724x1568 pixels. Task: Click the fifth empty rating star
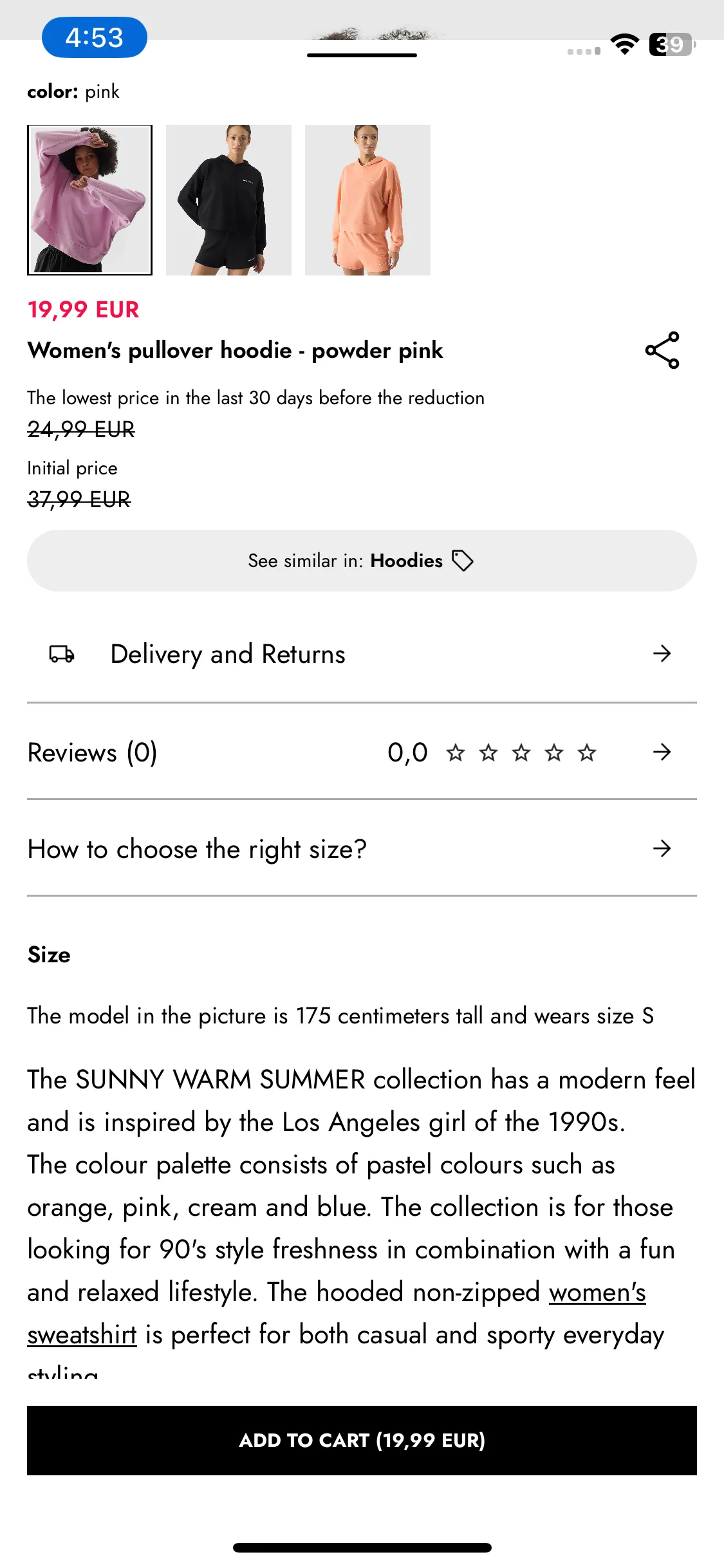click(587, 752)
